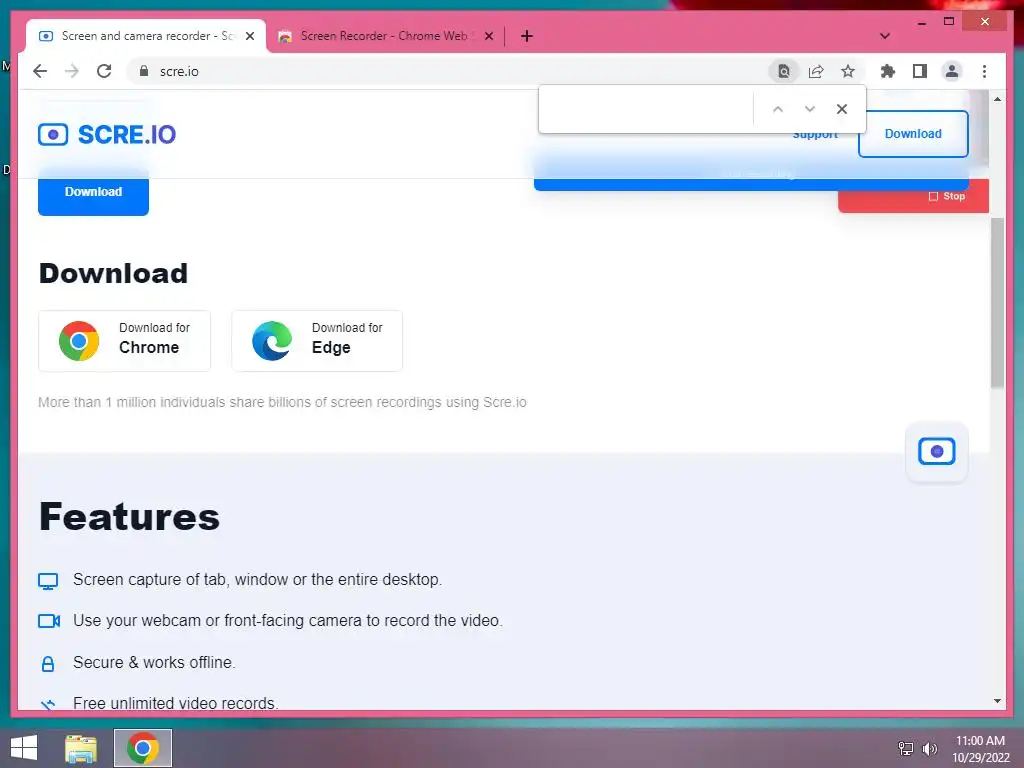
Task: Open File Explorer from the taskbar
Action: point(81,748)
